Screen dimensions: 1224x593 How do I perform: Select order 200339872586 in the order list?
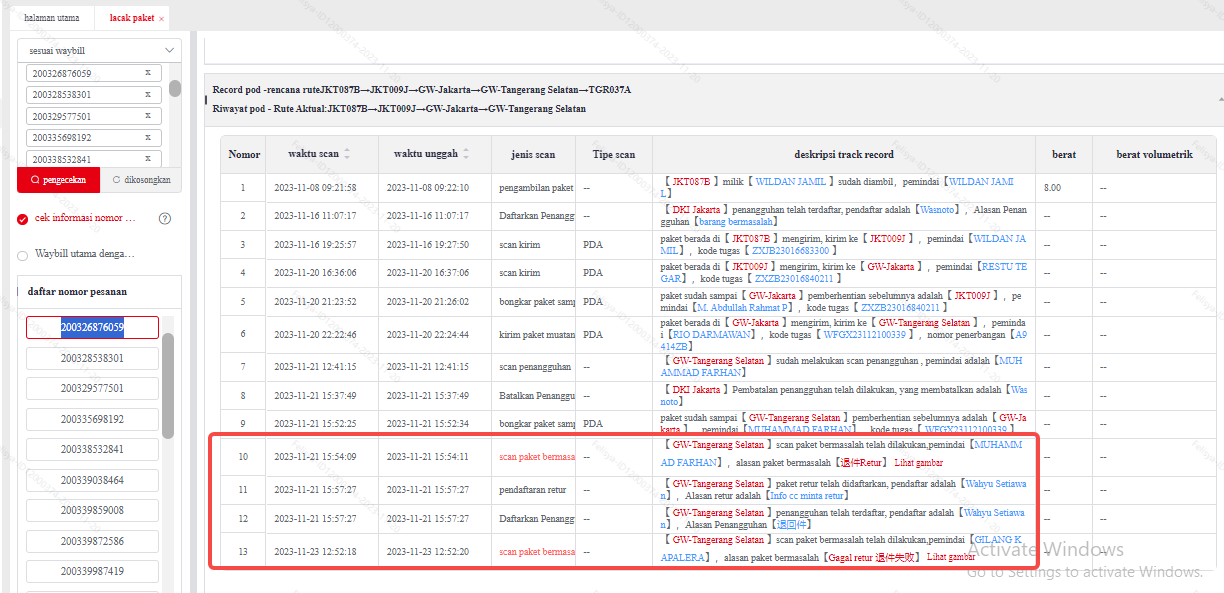point(92,541)
